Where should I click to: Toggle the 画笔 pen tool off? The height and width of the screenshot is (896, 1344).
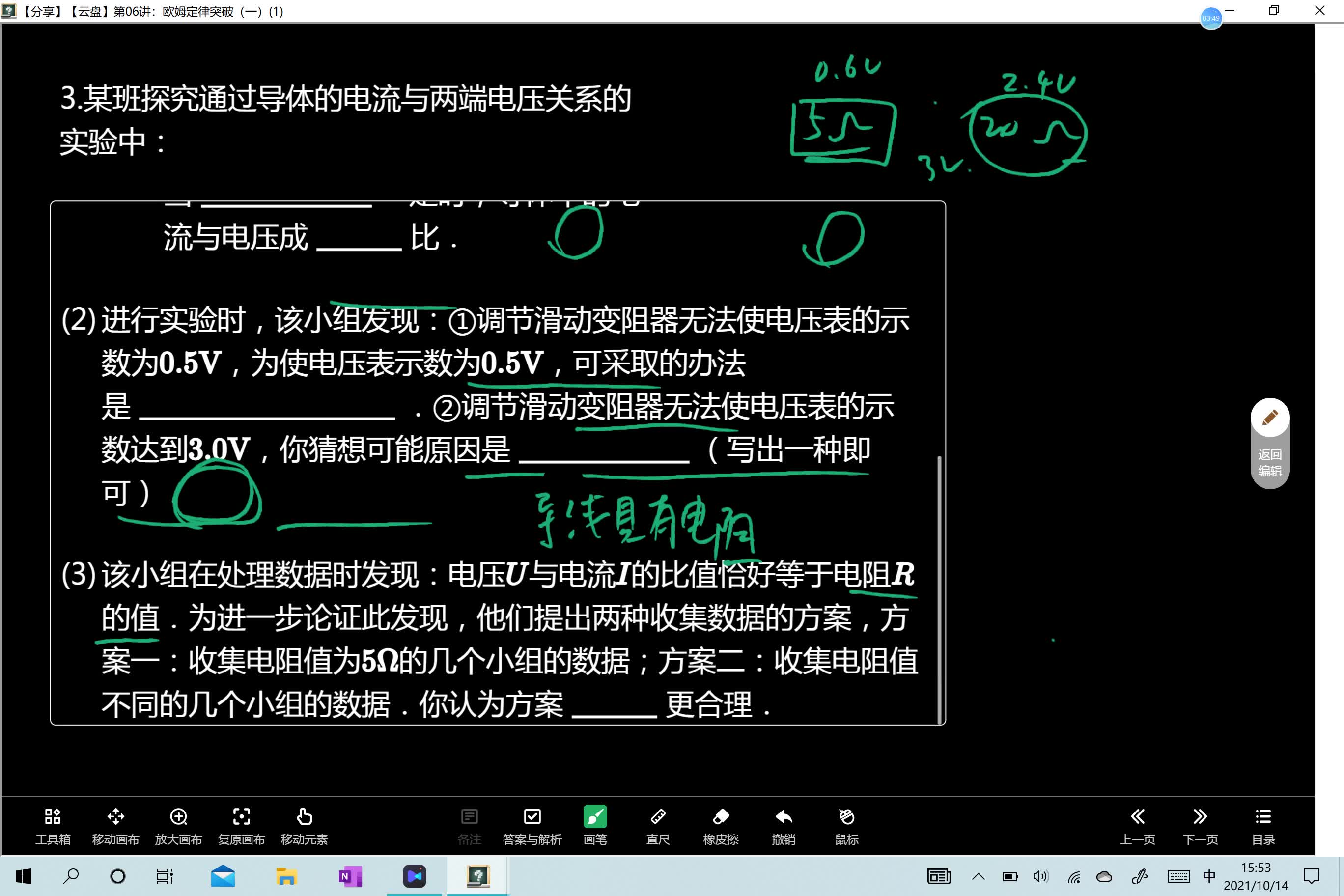(595, 825)
